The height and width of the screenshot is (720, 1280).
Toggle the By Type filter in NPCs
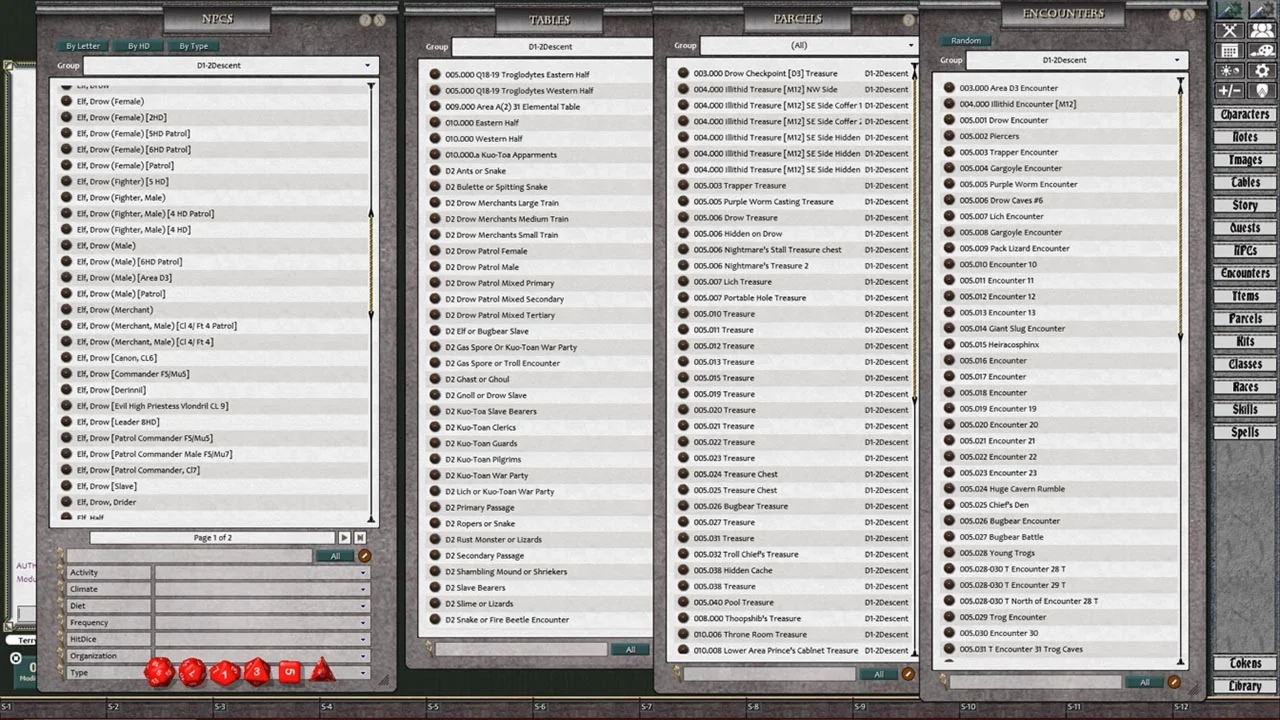click(193, 46)
